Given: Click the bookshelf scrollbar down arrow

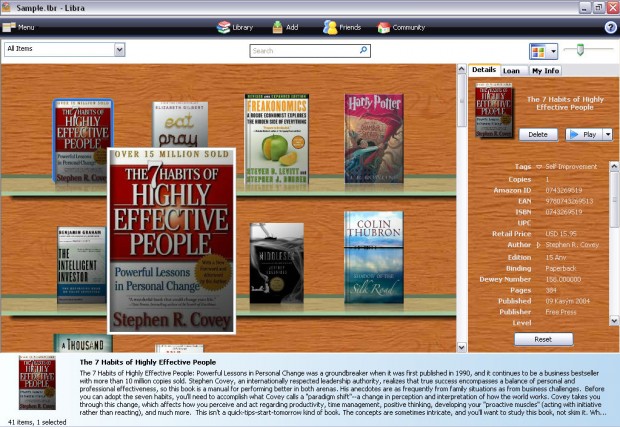Looking at the screenshot, I should pos(461,347).
